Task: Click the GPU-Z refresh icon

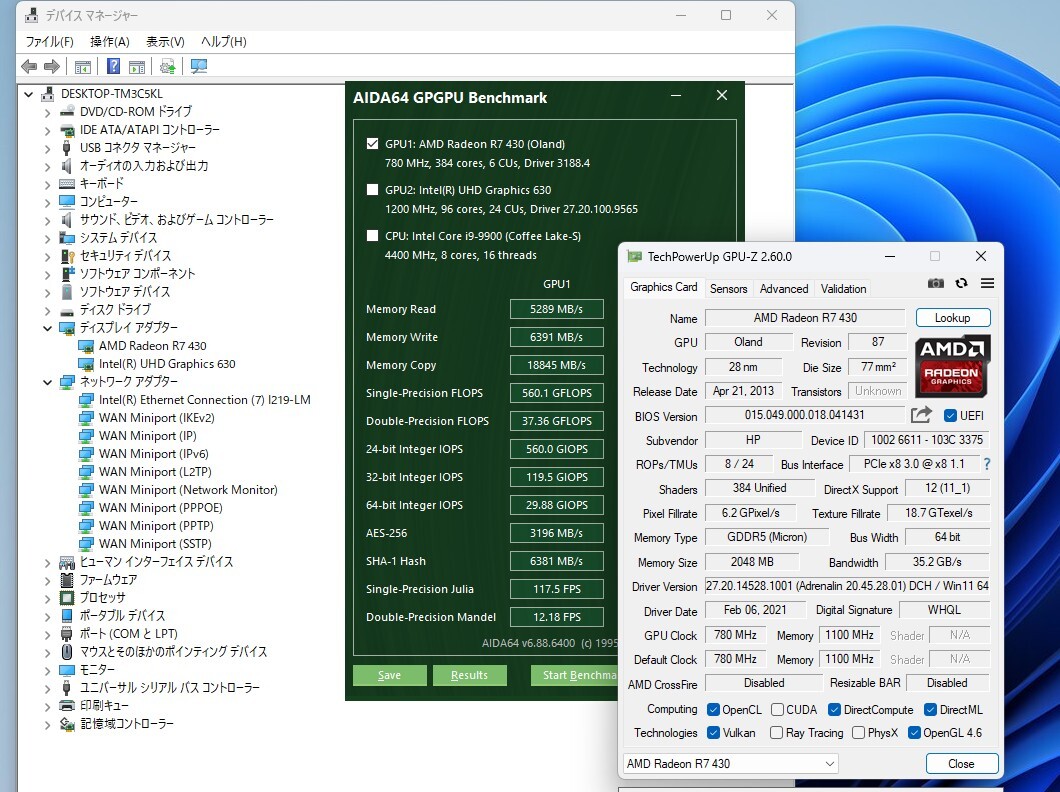Action: 961,283
